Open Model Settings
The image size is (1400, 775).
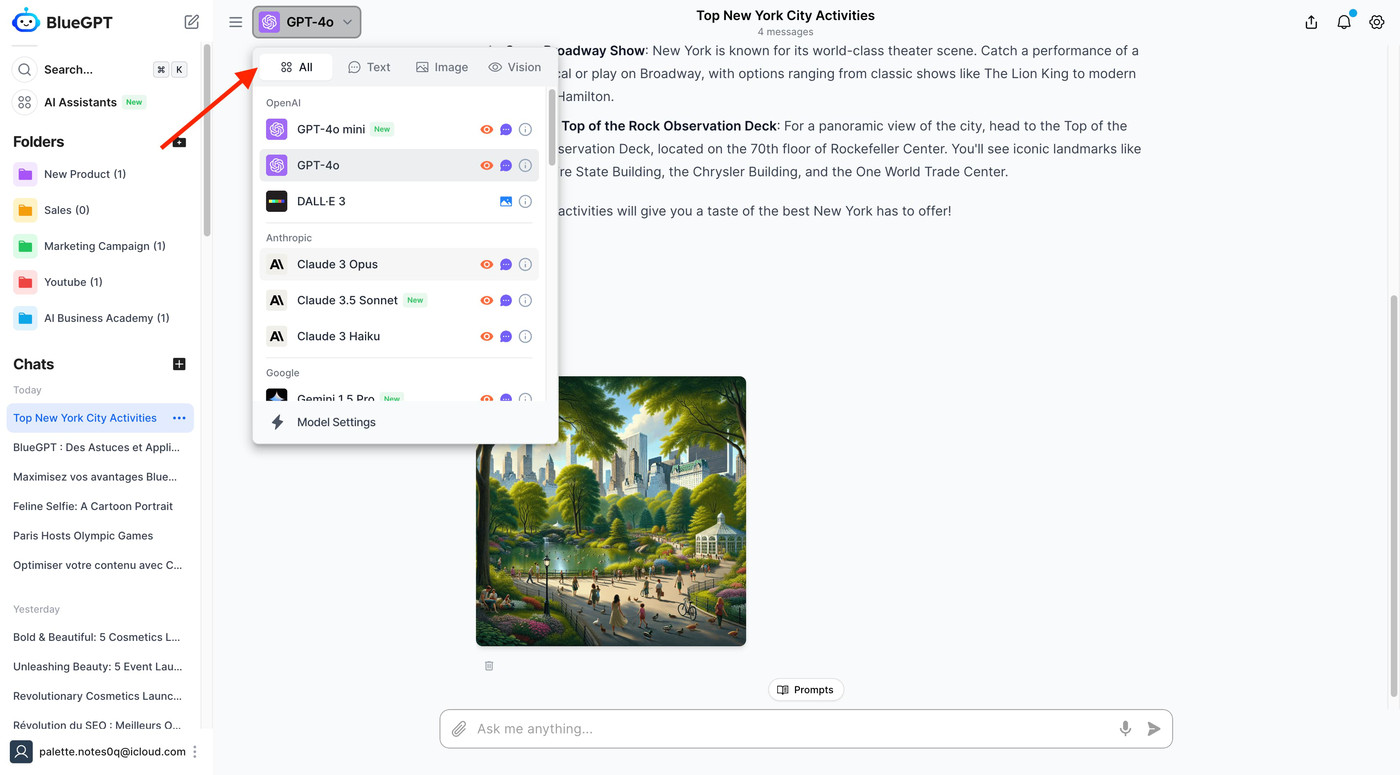click(336, 422)
